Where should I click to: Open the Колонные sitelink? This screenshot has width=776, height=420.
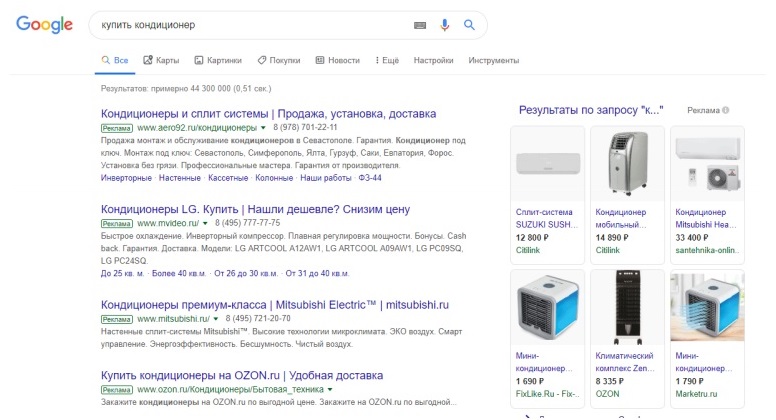274,178
